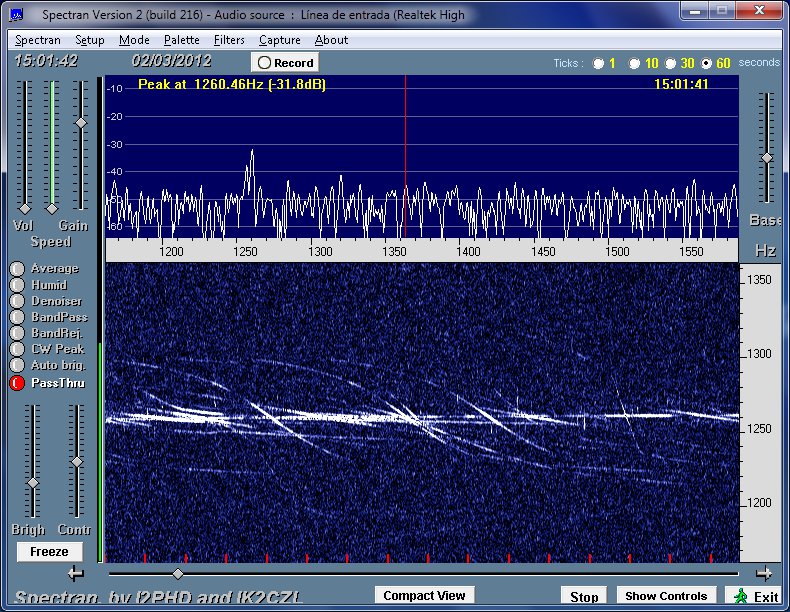790x612 pixels.
Task: Minimize the Spectran window
Action: click(695, 11)
